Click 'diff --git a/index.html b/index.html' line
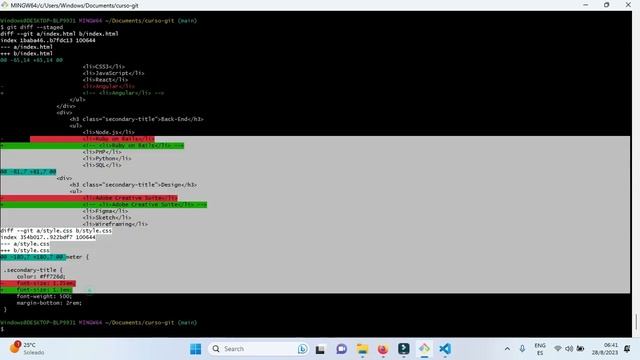This screenshot has height=360, width=640. pyautogui.click(x=60, y=33)
